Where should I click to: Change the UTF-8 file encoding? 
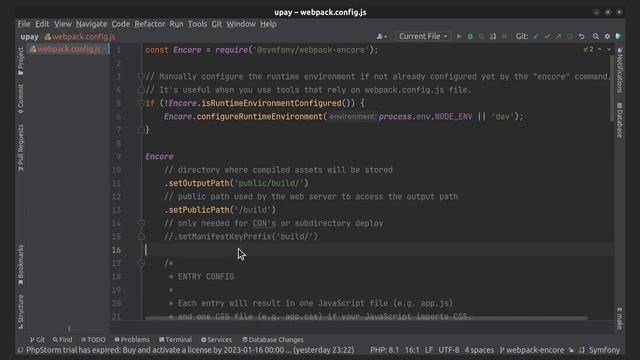point(449,350)
